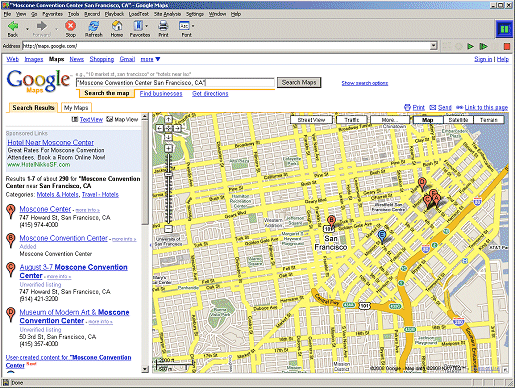Screen dimensions: 515x388
Task: Open the Back button history dropdown arrow
Action: tap(27, 28)
